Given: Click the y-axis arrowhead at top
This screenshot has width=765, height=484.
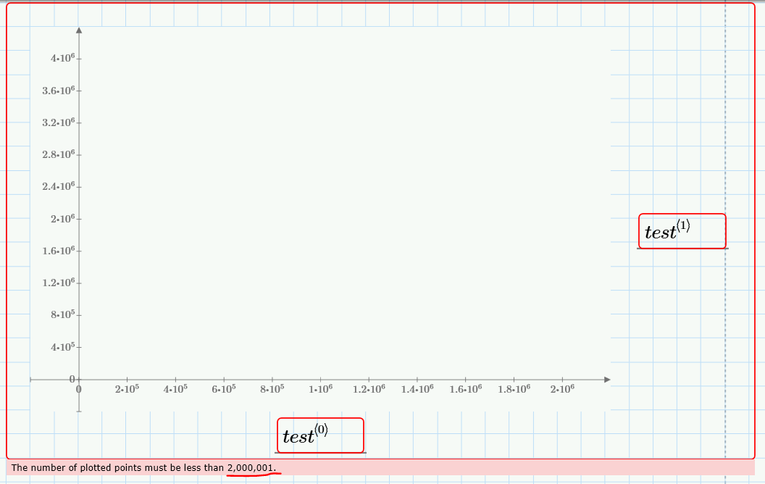Looking at the screenshot, I should pos(79,31).
